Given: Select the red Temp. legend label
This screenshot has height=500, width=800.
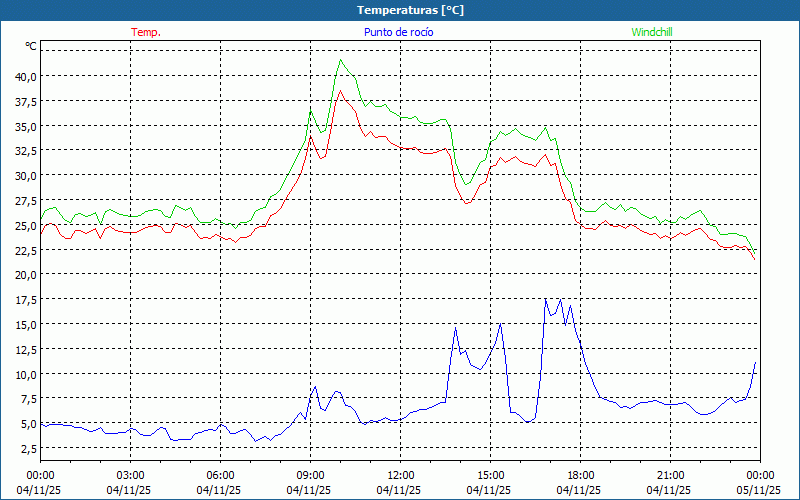Looking at the screenshot, I should (145, 32).
